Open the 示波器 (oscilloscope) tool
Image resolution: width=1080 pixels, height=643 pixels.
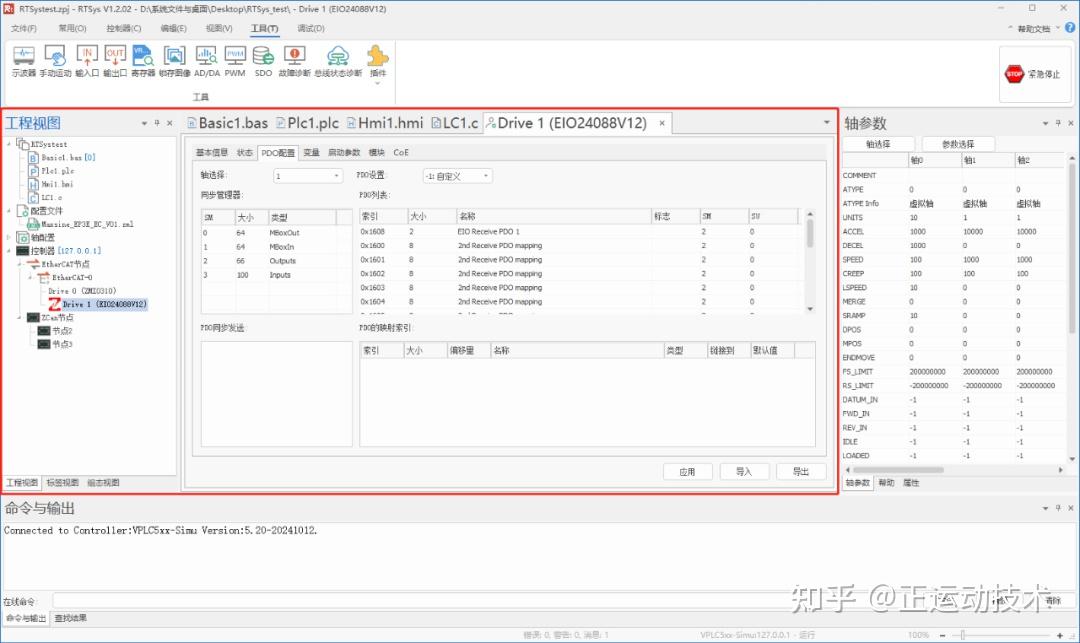pyautogui.click(x=22, y=60)
